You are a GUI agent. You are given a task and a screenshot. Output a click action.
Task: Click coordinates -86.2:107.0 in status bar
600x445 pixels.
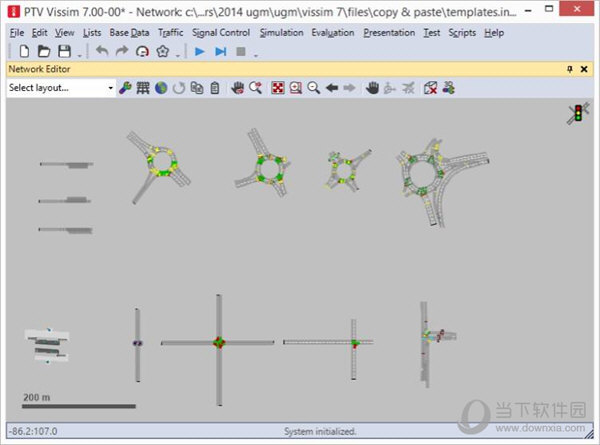[x=33, y=432]
